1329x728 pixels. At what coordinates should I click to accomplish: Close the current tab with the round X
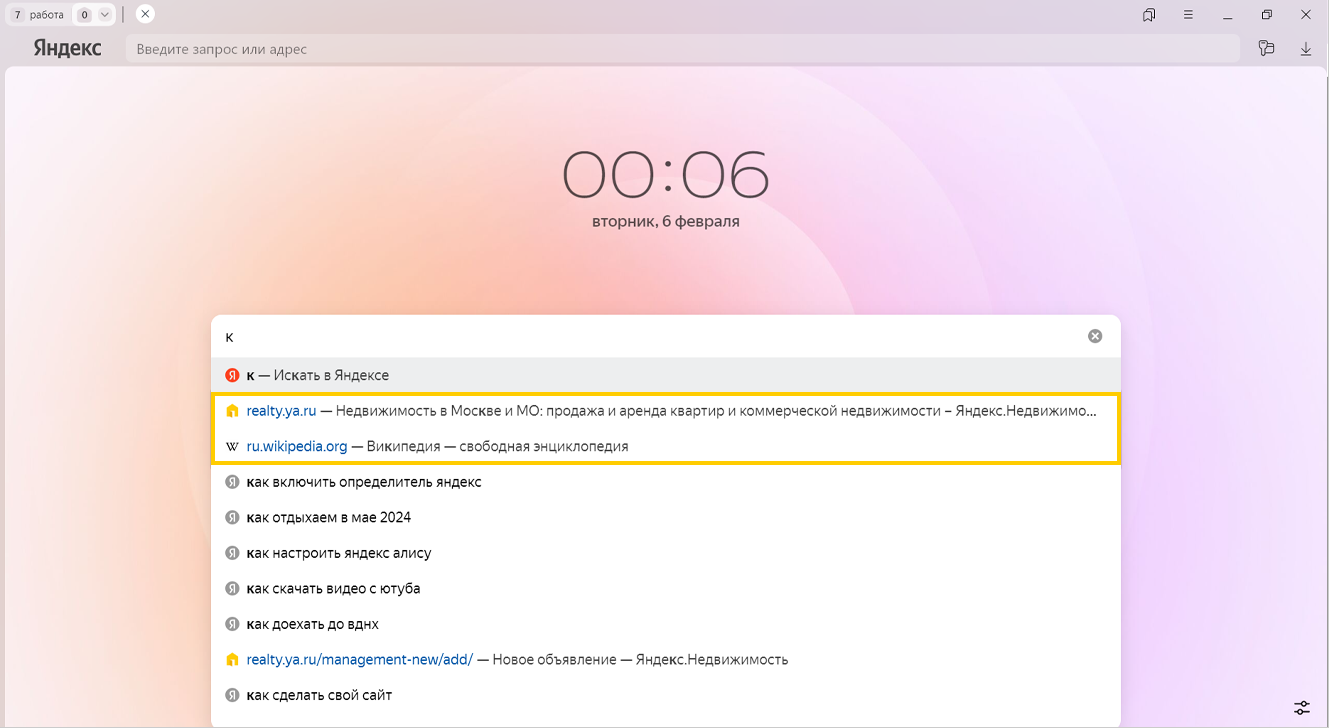[x=145, y=14]
